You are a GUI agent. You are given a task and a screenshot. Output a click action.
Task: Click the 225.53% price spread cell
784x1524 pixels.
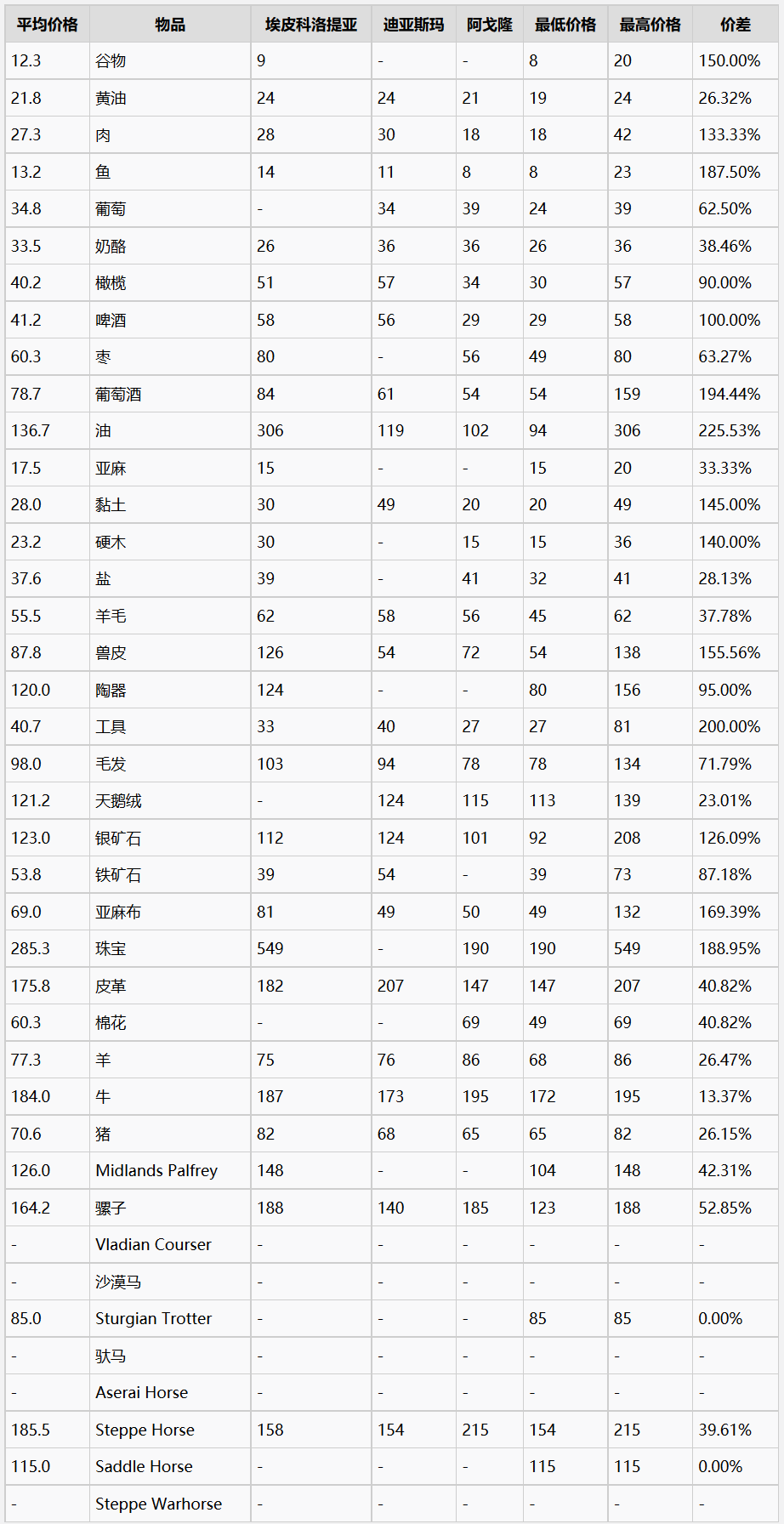click(736, 430)
